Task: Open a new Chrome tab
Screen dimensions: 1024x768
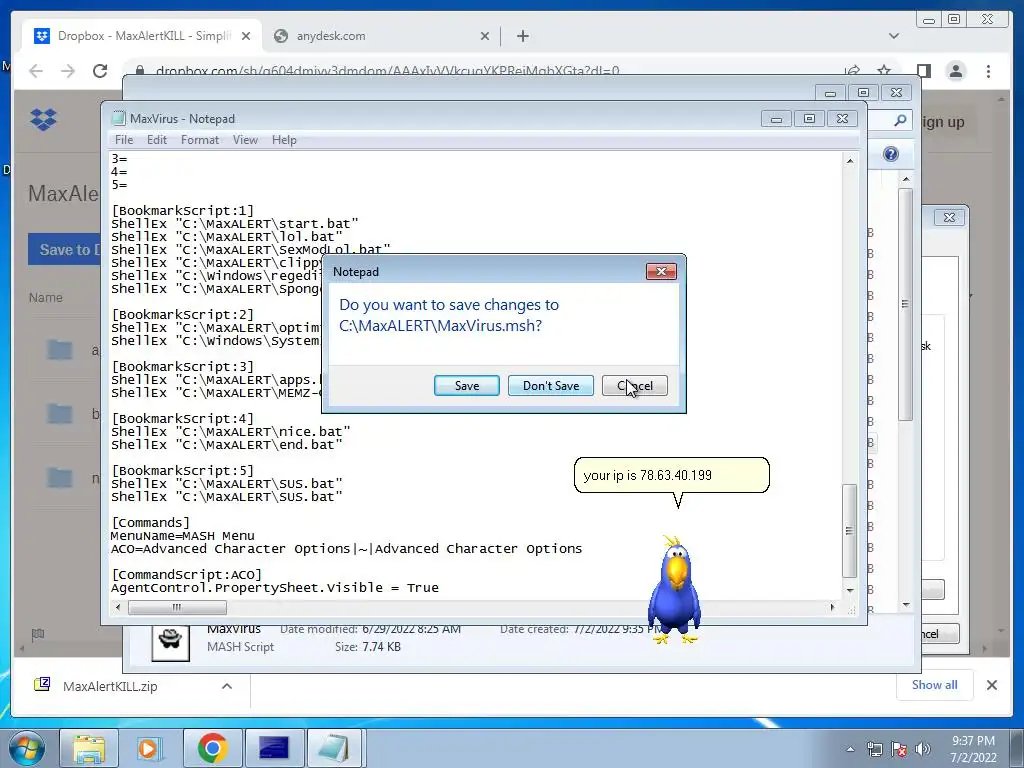Action: 522,36
